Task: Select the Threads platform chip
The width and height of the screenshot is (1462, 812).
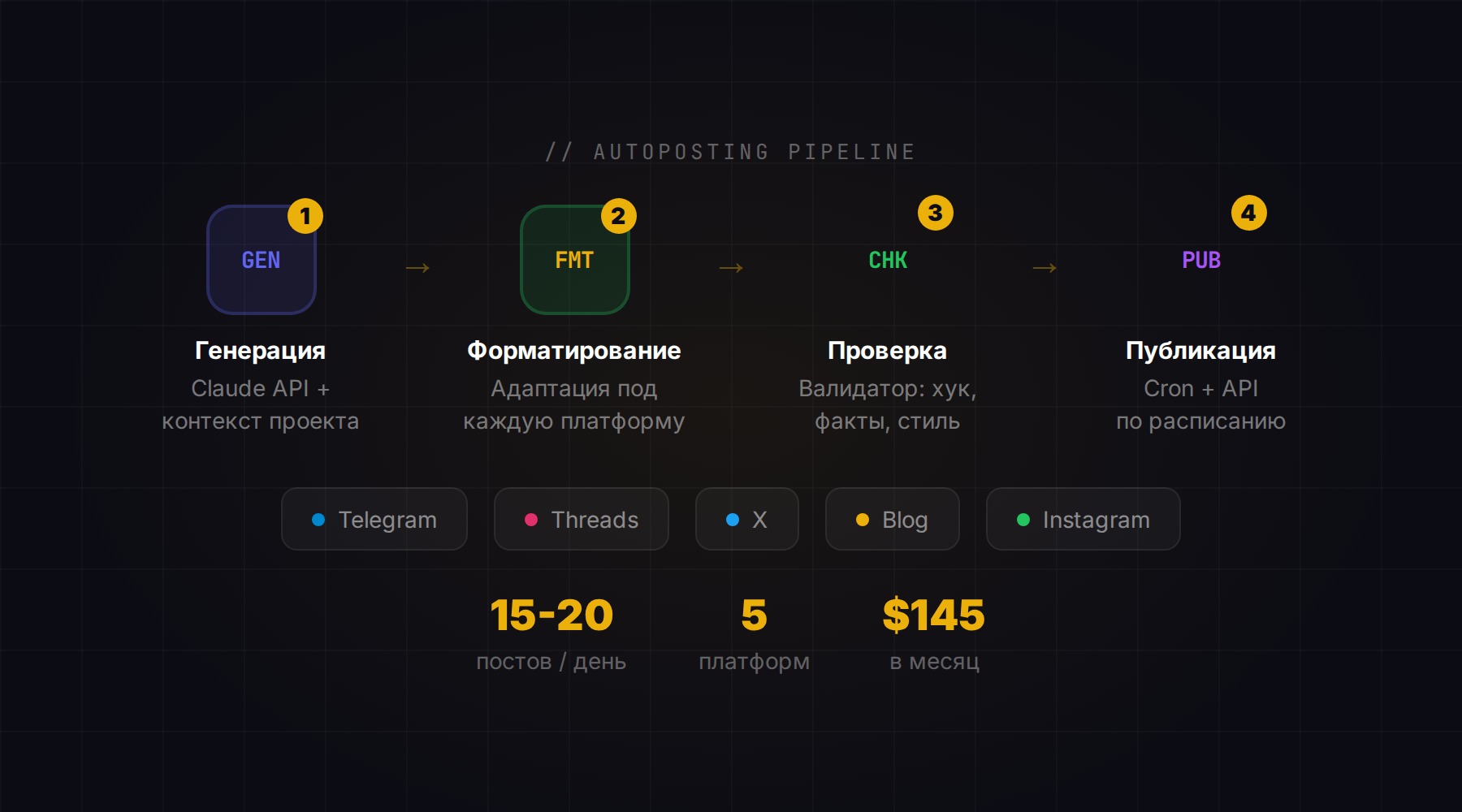Action: click(x=582, y=520)
